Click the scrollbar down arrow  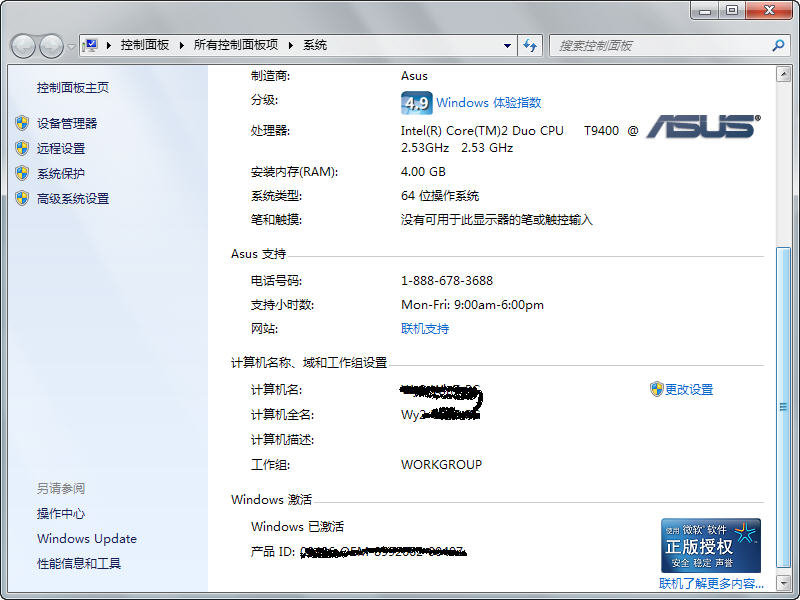tap(783, 582)
